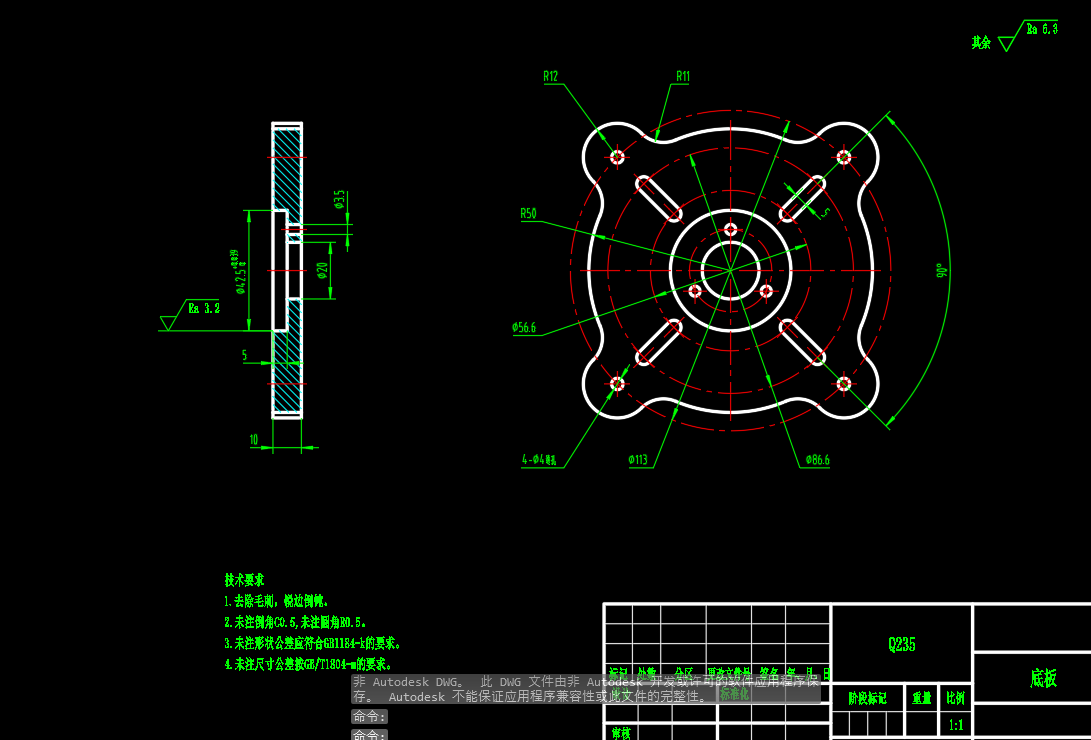1091x740 pixels.
Task: Select the R12 radius dimension label
Action: click(x=550, y=77)
